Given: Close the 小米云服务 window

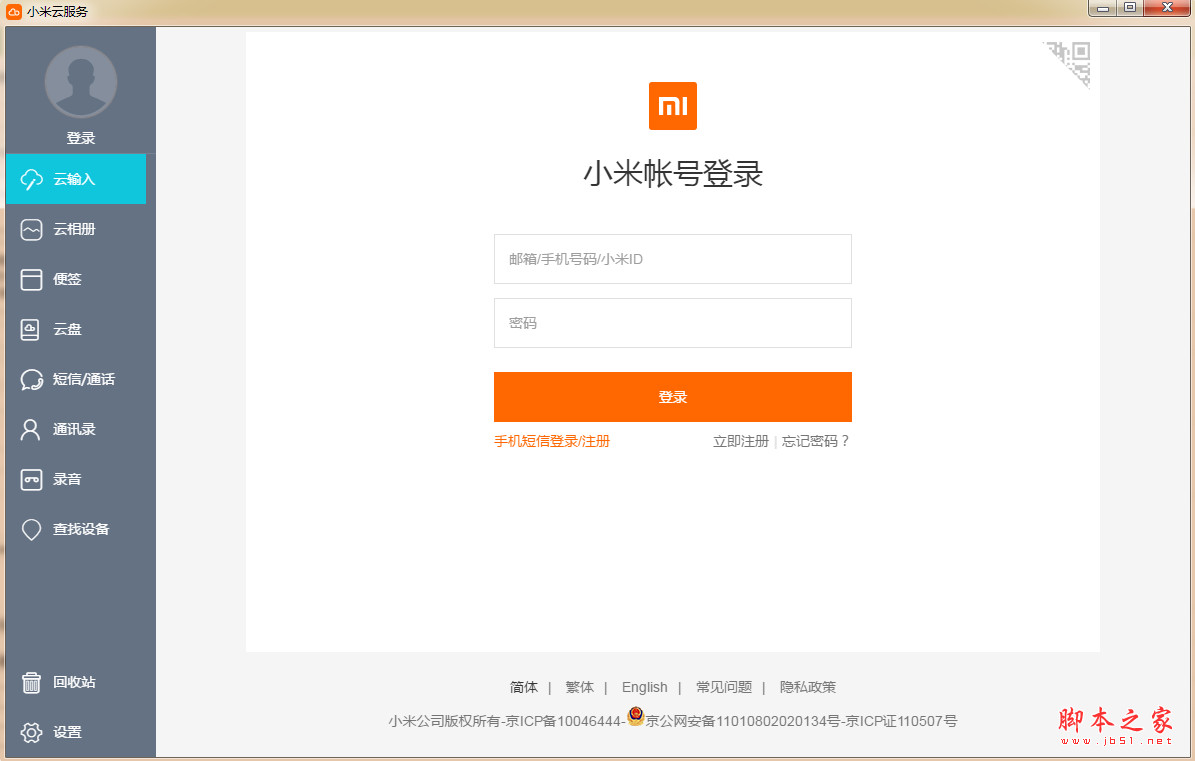Looking at the screenshot, I should tap(1167, 8).
